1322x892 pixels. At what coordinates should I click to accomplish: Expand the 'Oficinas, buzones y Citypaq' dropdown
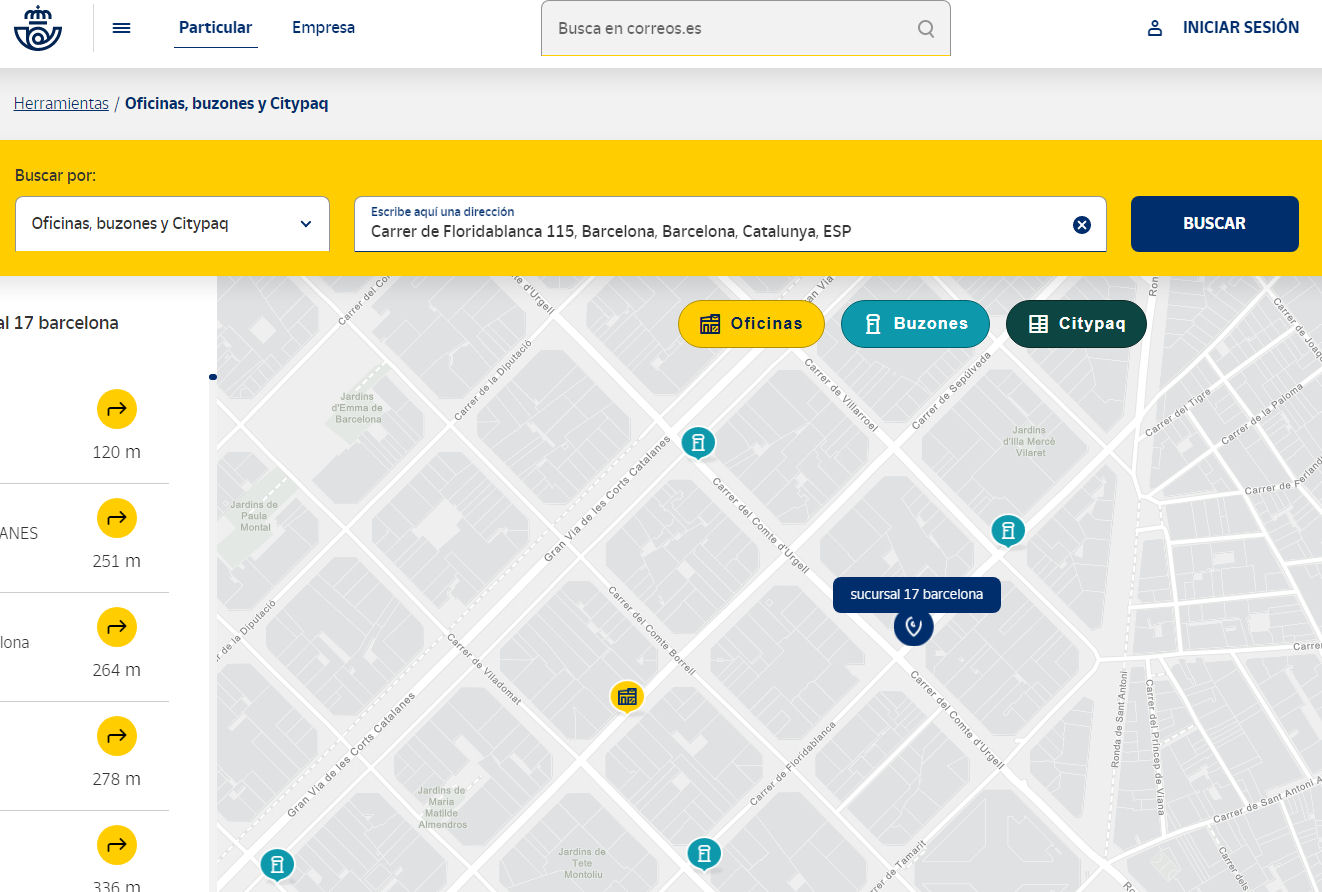point(172,224)
